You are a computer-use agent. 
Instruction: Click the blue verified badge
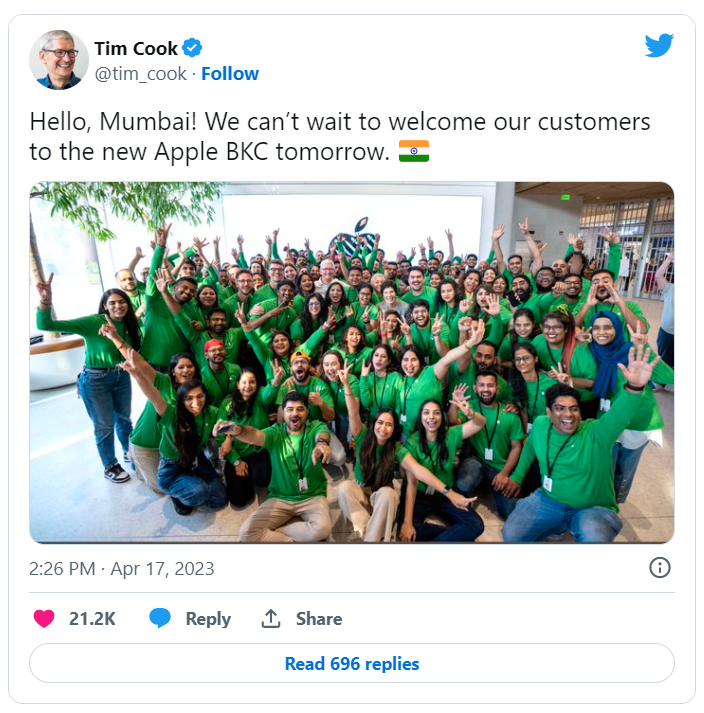pos(192,48)
